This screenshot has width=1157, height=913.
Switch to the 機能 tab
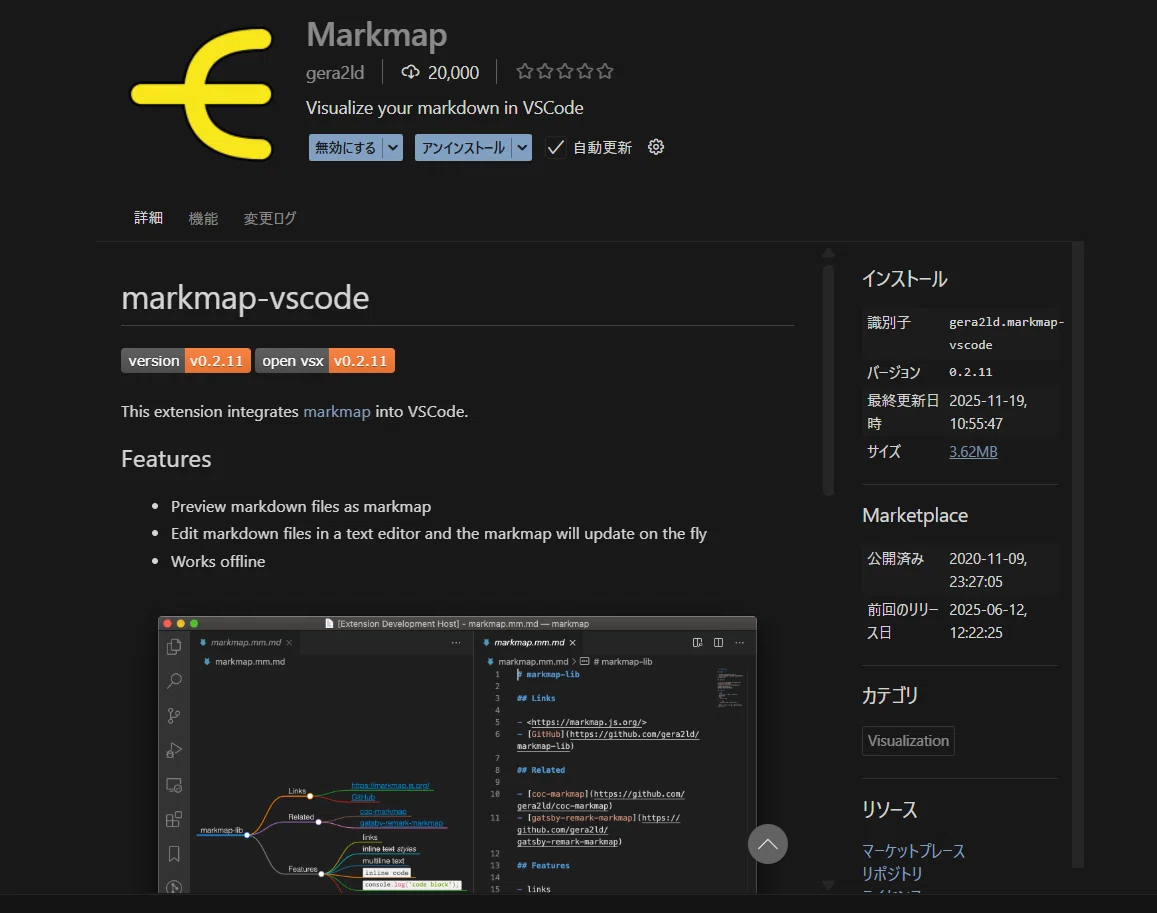point(203,218)
